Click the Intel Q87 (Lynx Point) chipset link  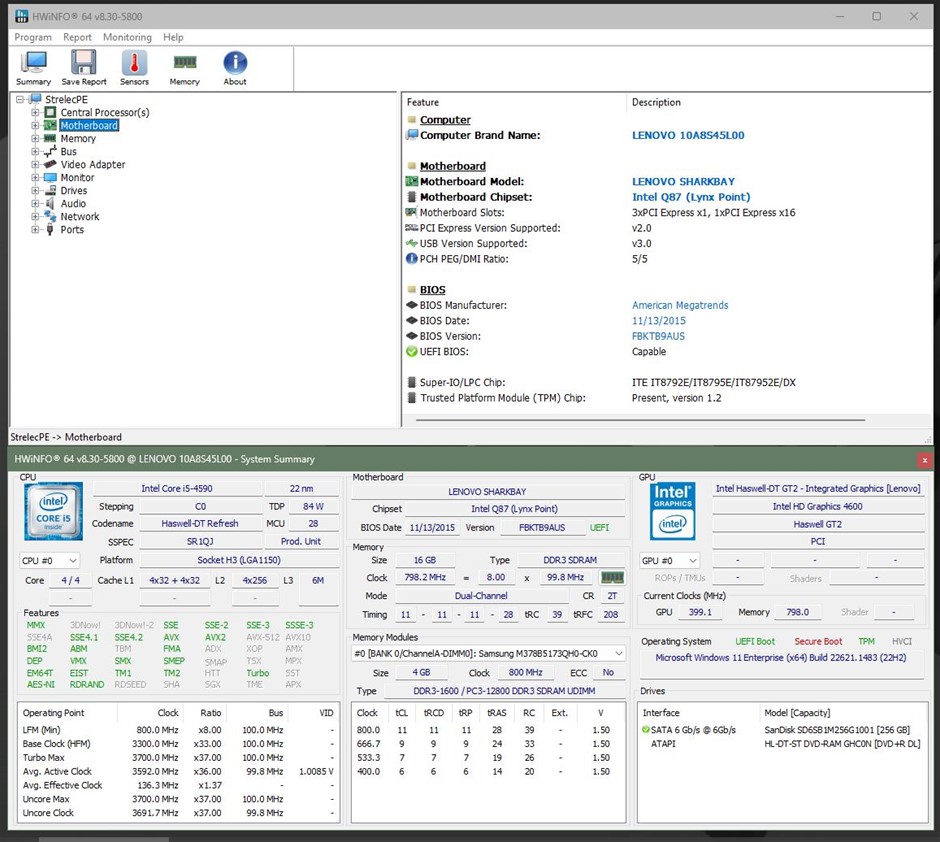pos(691,197)
